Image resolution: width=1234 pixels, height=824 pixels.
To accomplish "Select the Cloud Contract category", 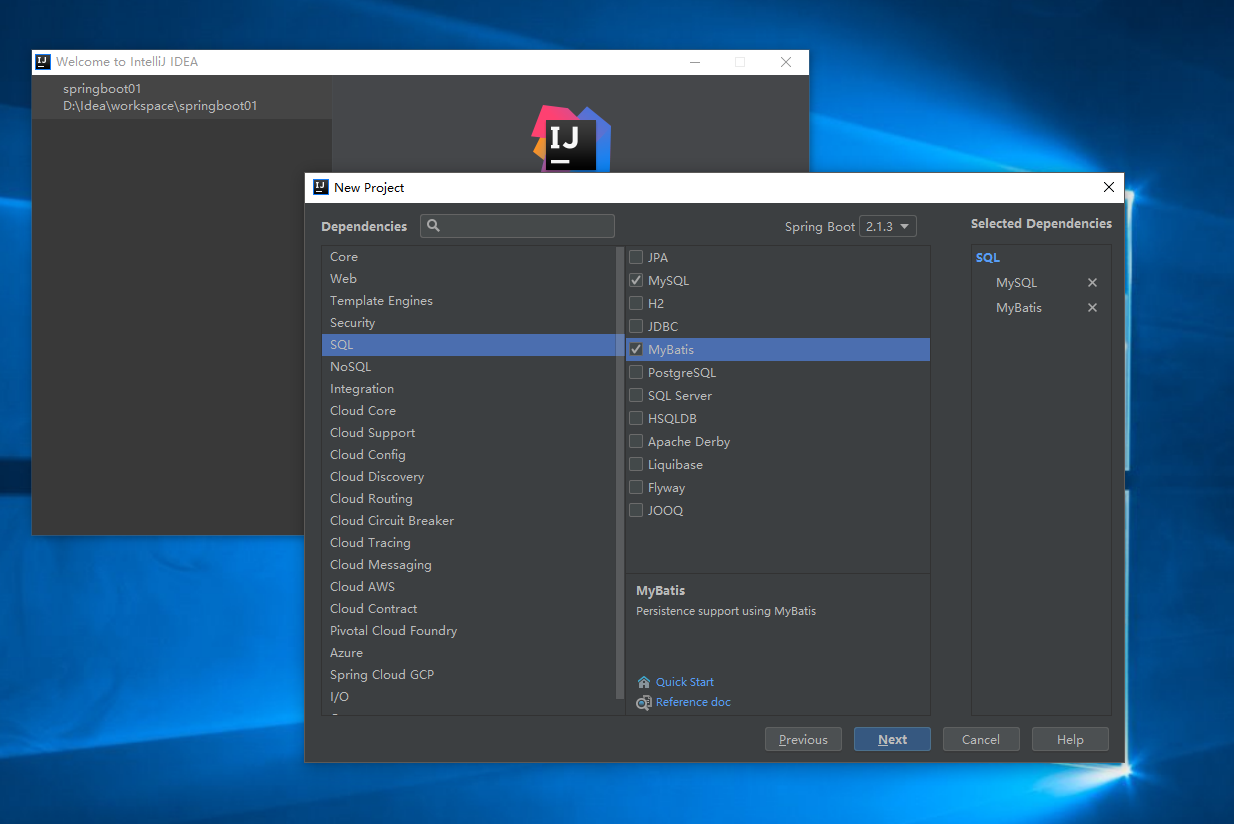I will [468, 609].
